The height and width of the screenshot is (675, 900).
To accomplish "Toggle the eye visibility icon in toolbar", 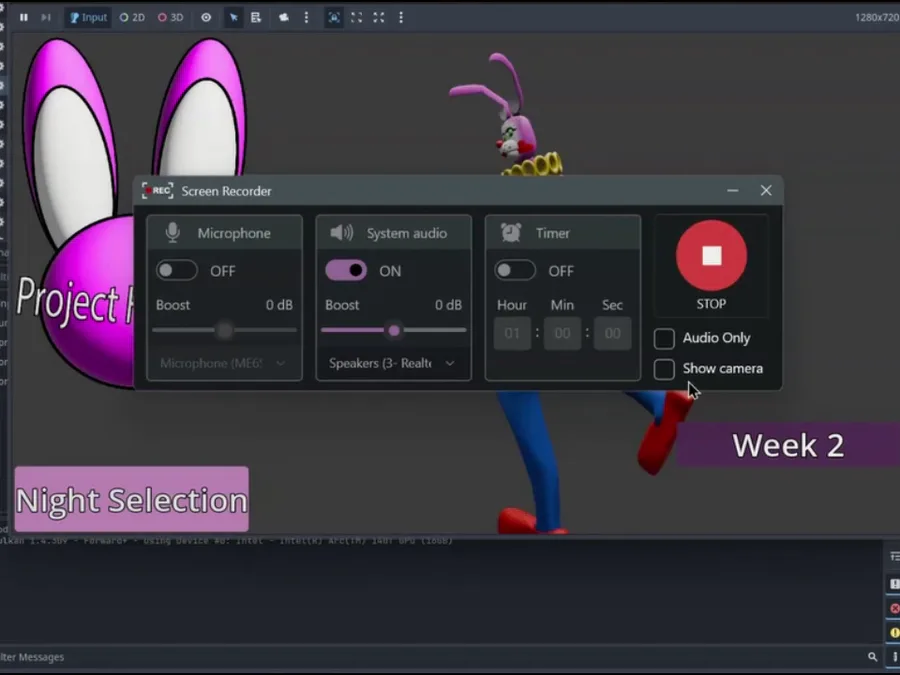I will tap(206, 18).
